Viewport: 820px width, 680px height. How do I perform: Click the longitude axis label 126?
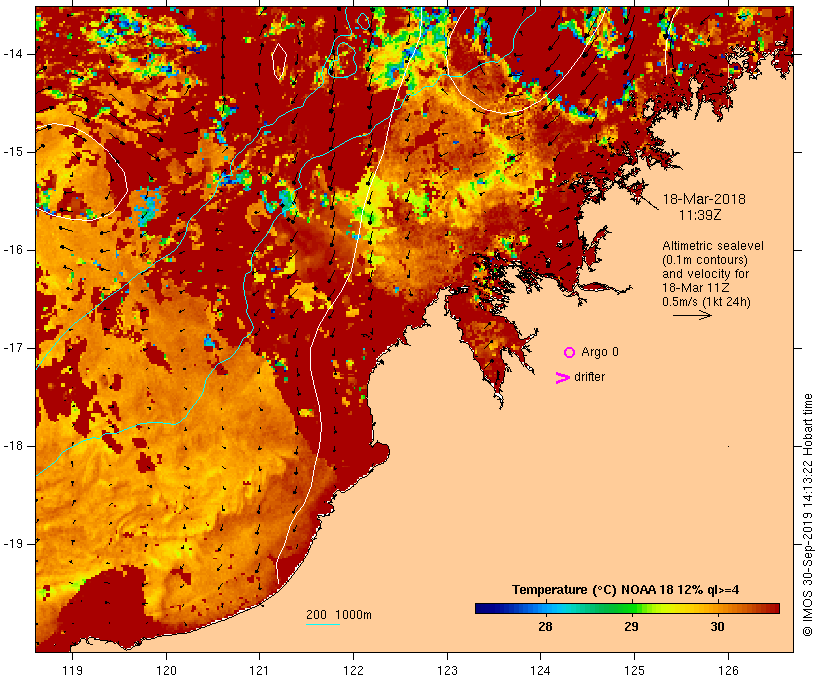pos(728,671)
